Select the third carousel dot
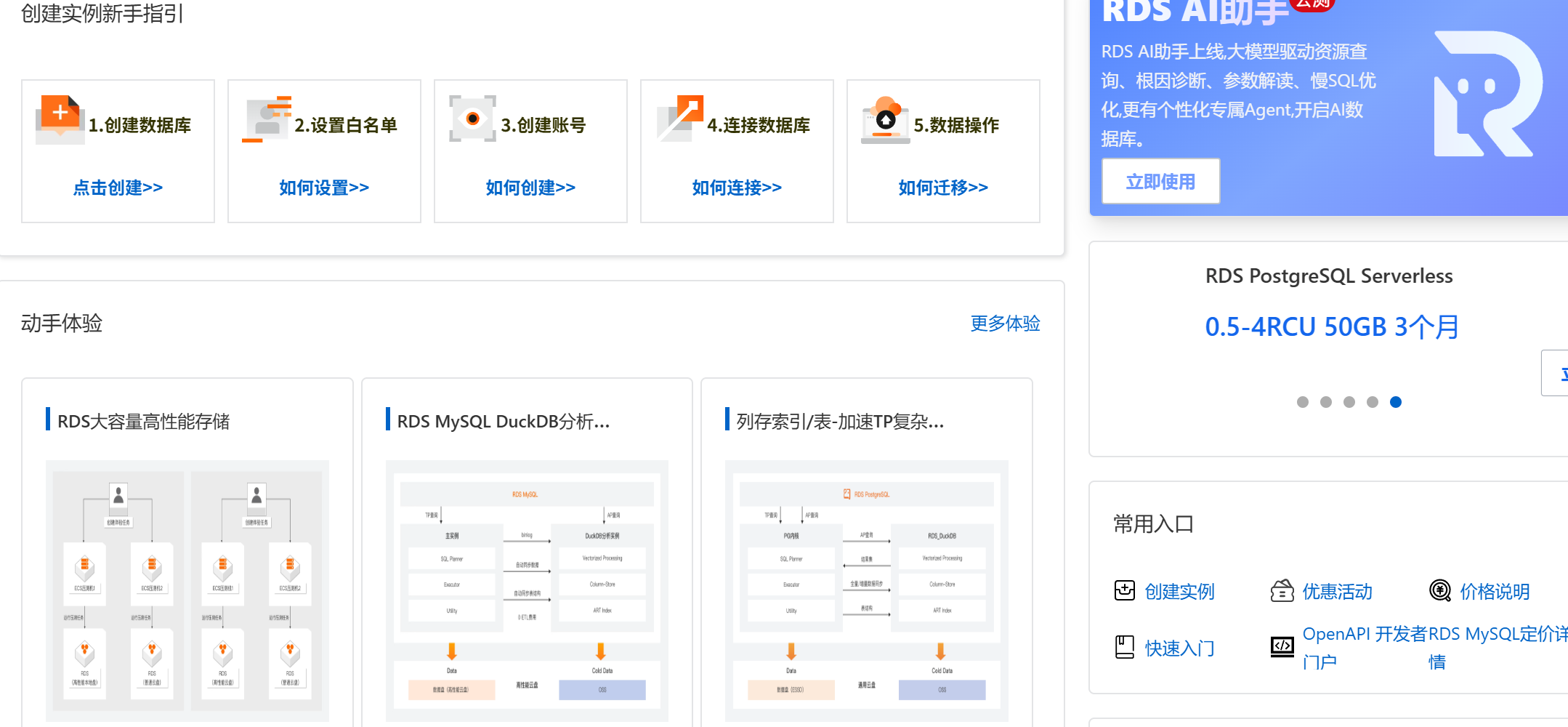The image size is (1568, 727). click(1349, 402)
